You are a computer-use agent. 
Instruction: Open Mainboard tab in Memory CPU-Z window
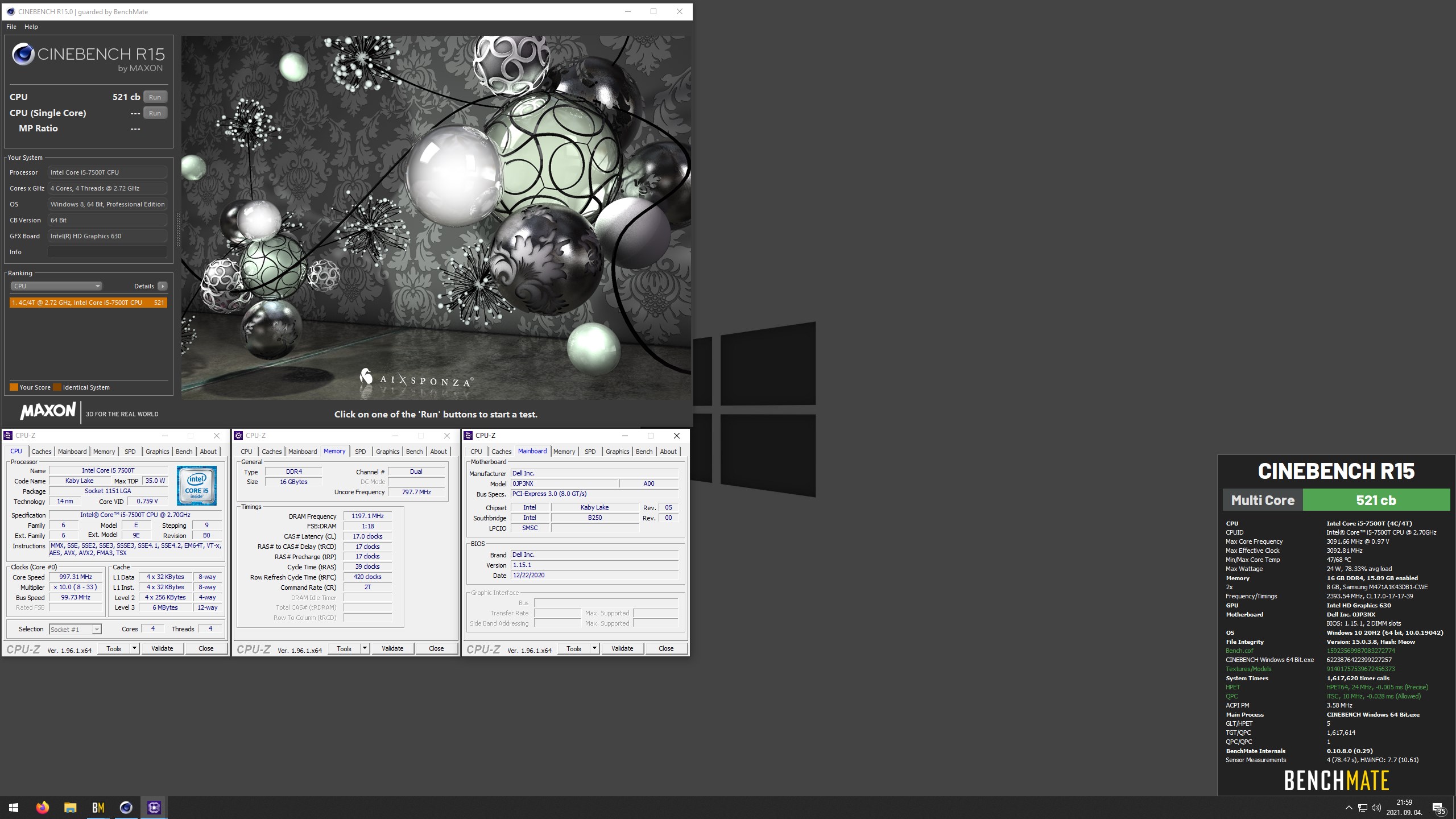click(303, 452)
